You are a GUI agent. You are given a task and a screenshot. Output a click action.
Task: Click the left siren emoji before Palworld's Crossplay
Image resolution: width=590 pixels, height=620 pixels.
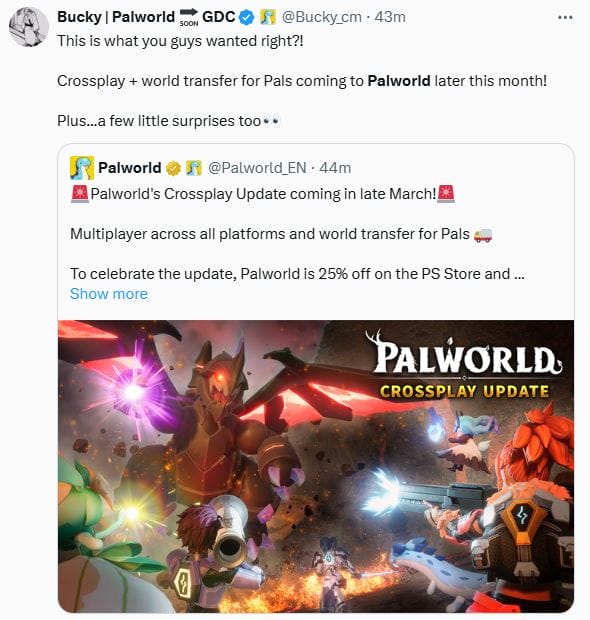click(x=80, y=194)
